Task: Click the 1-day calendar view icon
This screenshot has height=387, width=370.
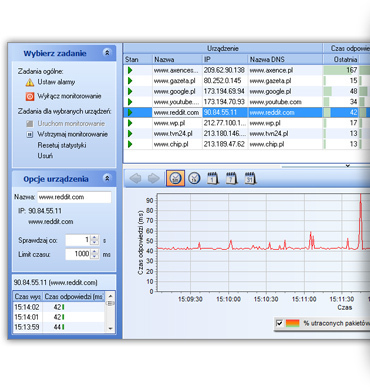Action: 213,178
